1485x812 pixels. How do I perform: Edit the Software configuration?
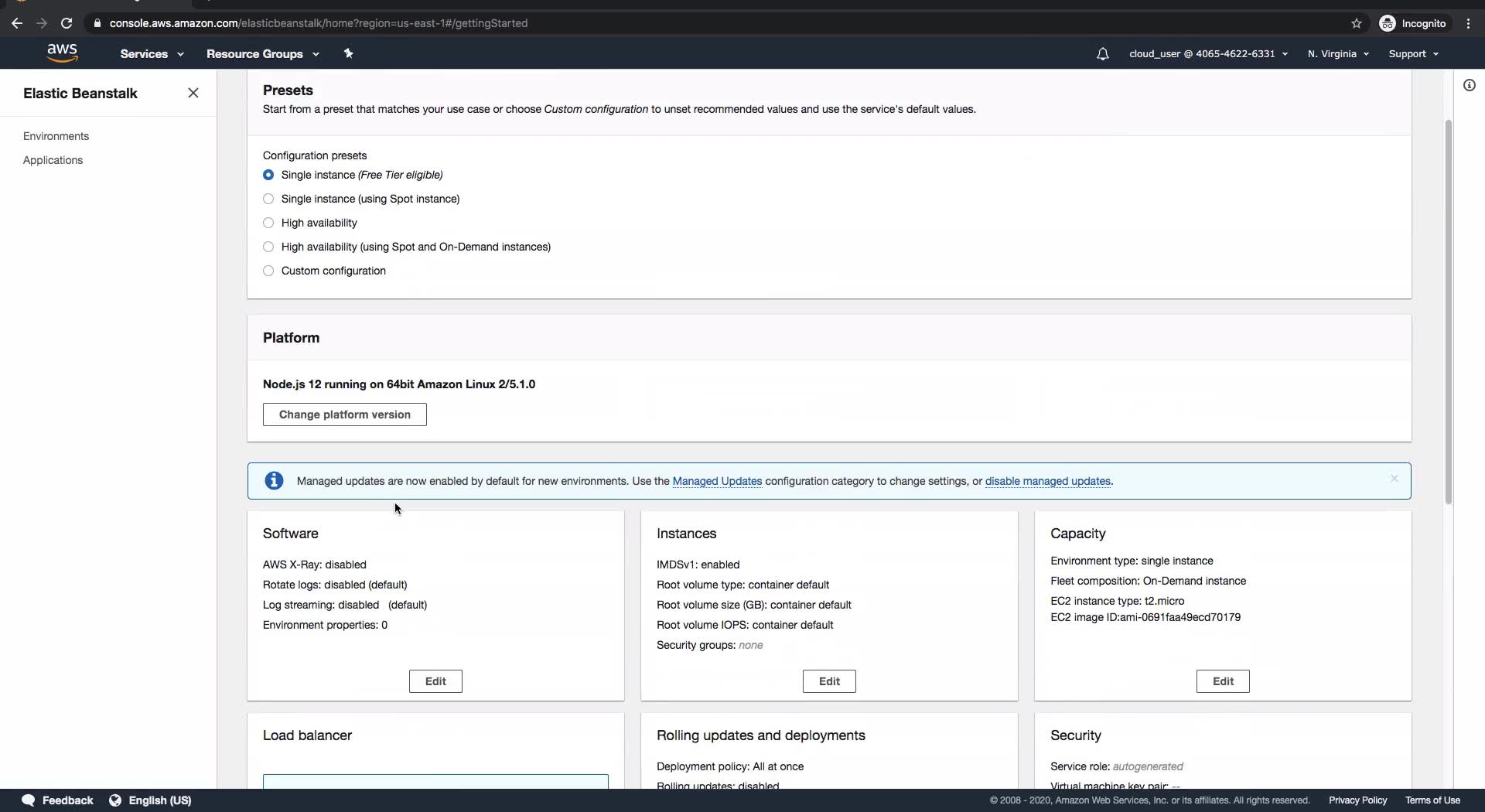(x=435, y=681)
